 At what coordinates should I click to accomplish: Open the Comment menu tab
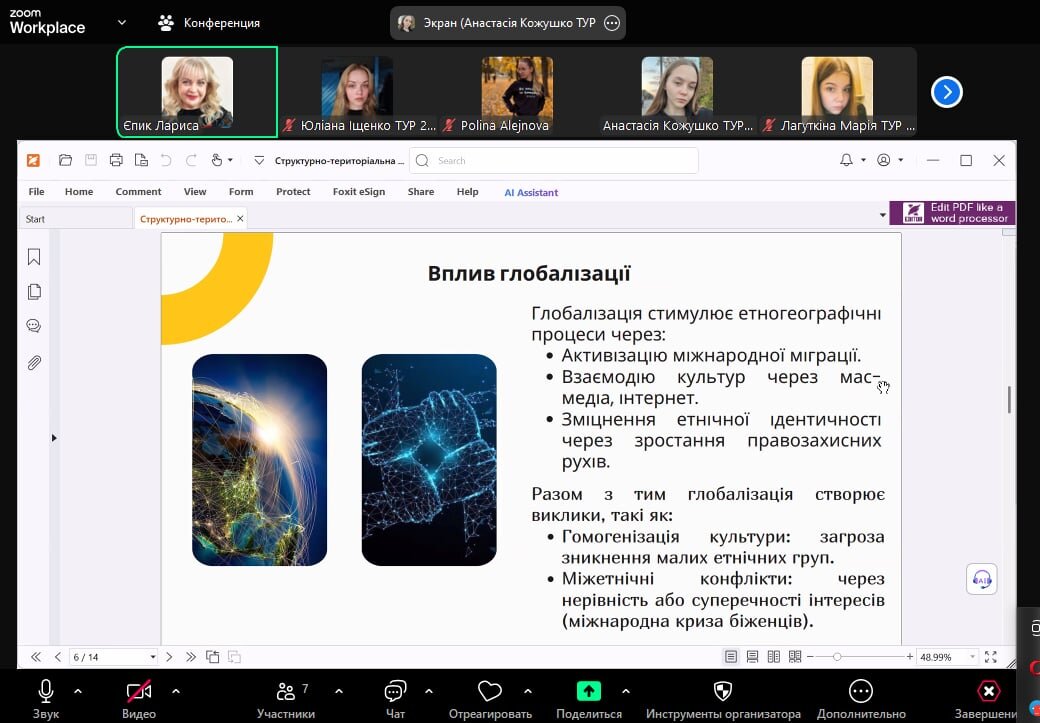pyautogui.click(x=138, y=192)
